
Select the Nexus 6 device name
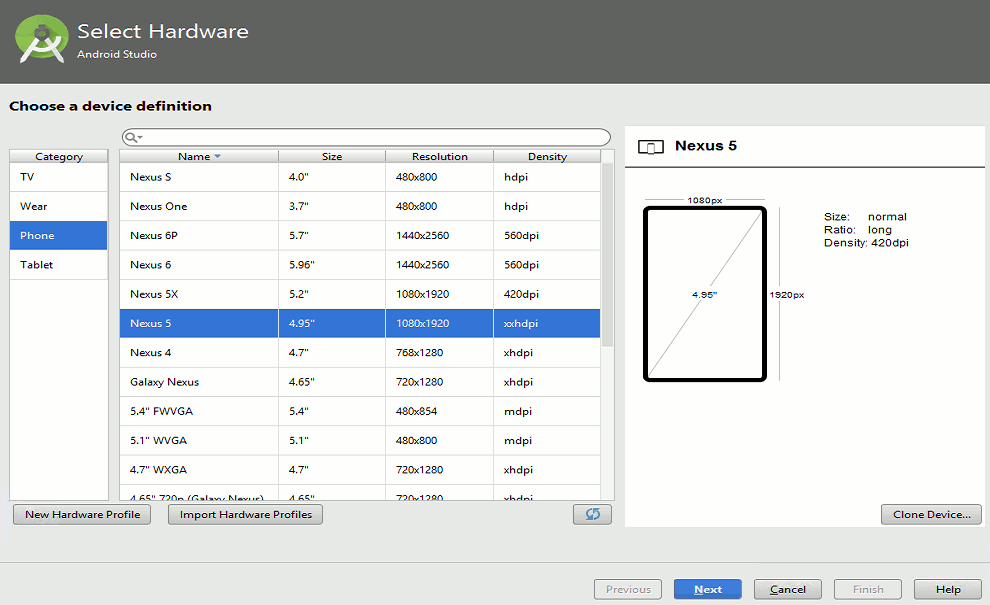pyautogui.click(x=150, y=265)
